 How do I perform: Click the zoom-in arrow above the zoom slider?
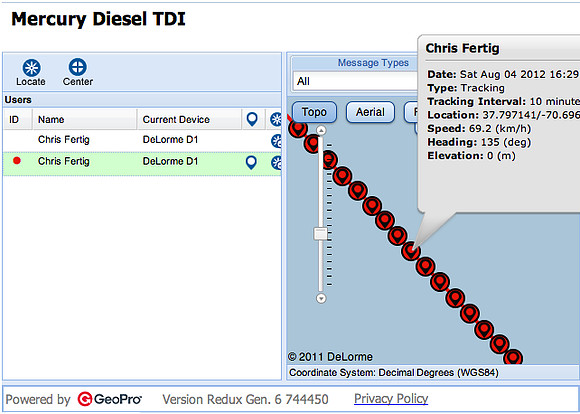click(321, 130)
